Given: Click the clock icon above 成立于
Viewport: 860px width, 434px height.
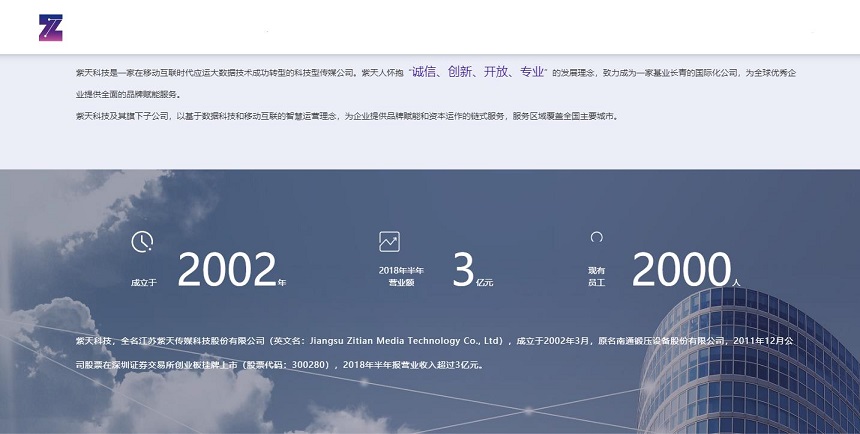Looking at the screenshot, I should click(142, 242).
